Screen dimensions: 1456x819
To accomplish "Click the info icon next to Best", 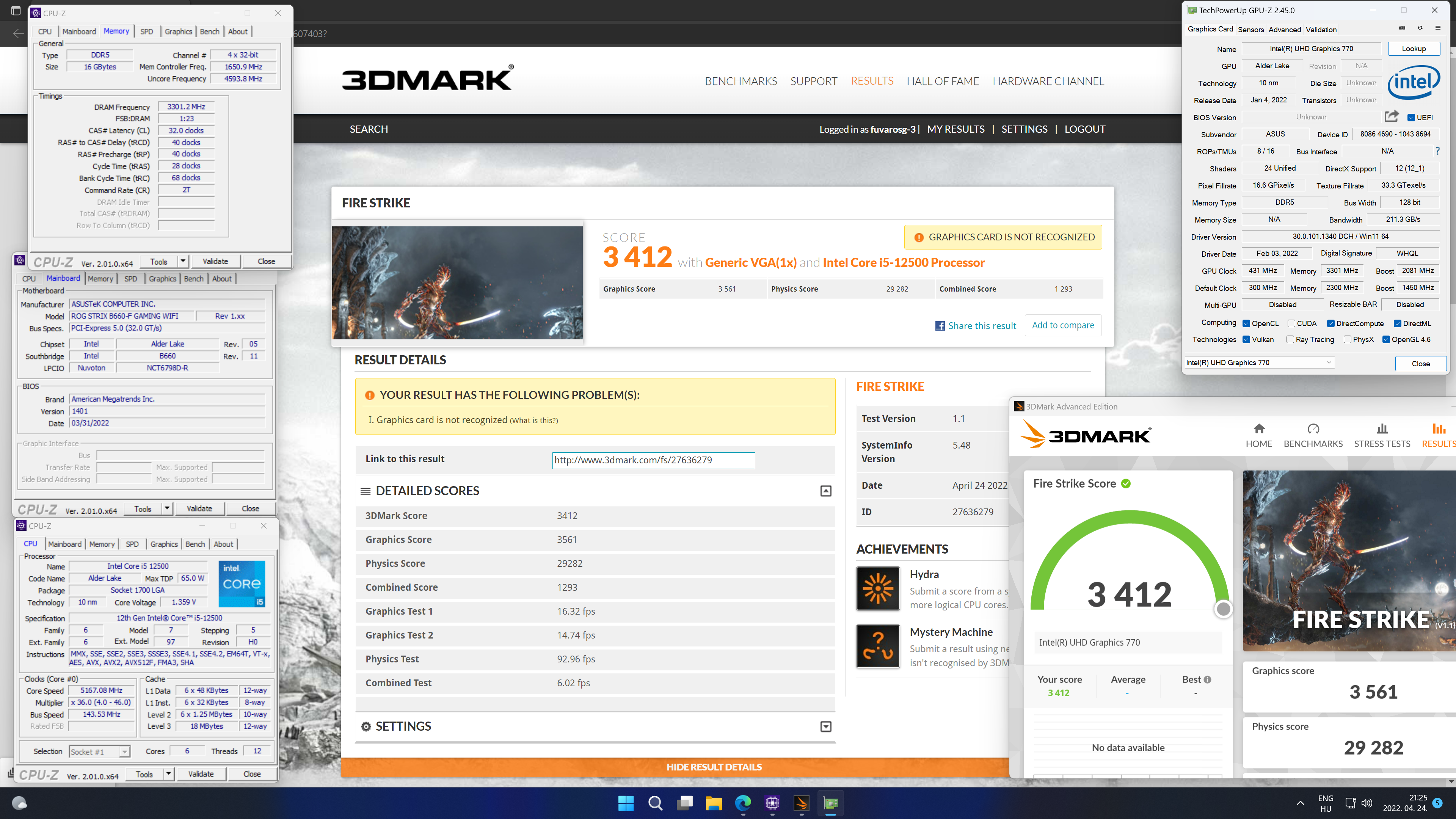I will [x=1207, y=679].
